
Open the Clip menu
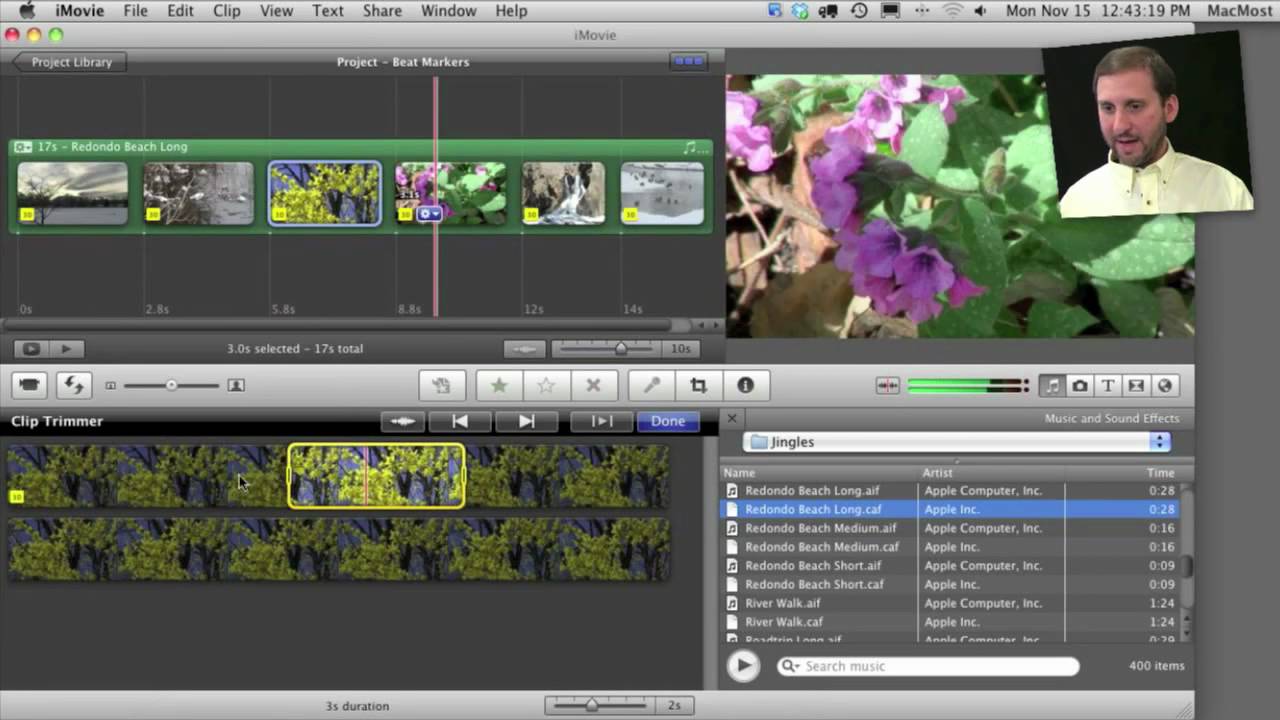pos(227,11)
